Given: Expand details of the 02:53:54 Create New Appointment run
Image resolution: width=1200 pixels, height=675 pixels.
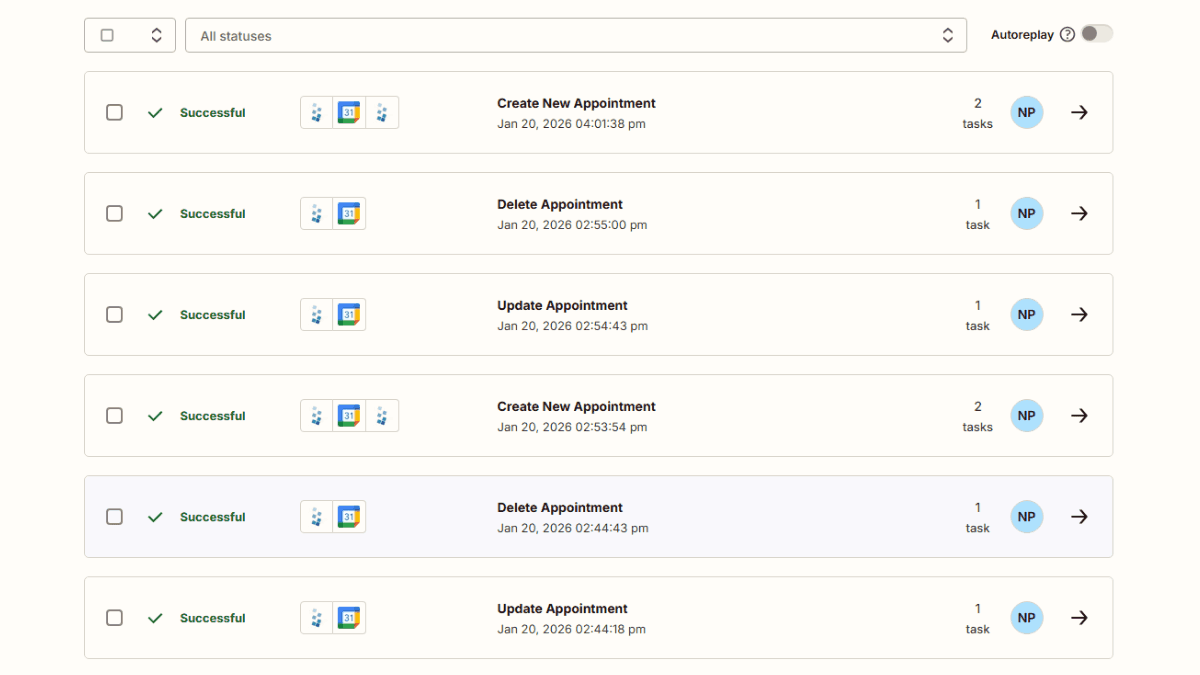Looking at the screenshot, I should [1079, 415].
